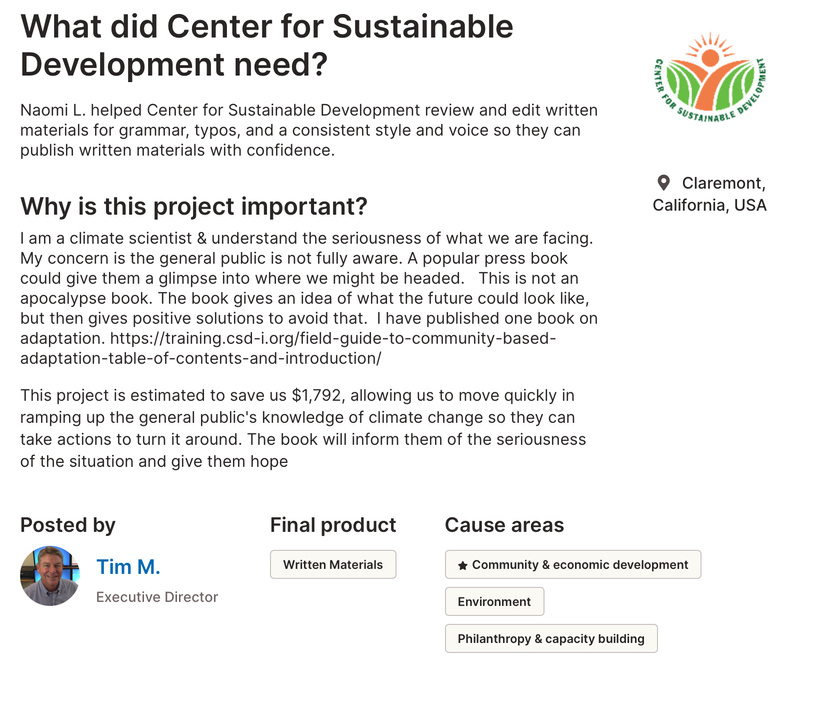Click the $1,792 savings estimate paragraph
Viewport: 820px width, 717px height.
click(303, 428)
